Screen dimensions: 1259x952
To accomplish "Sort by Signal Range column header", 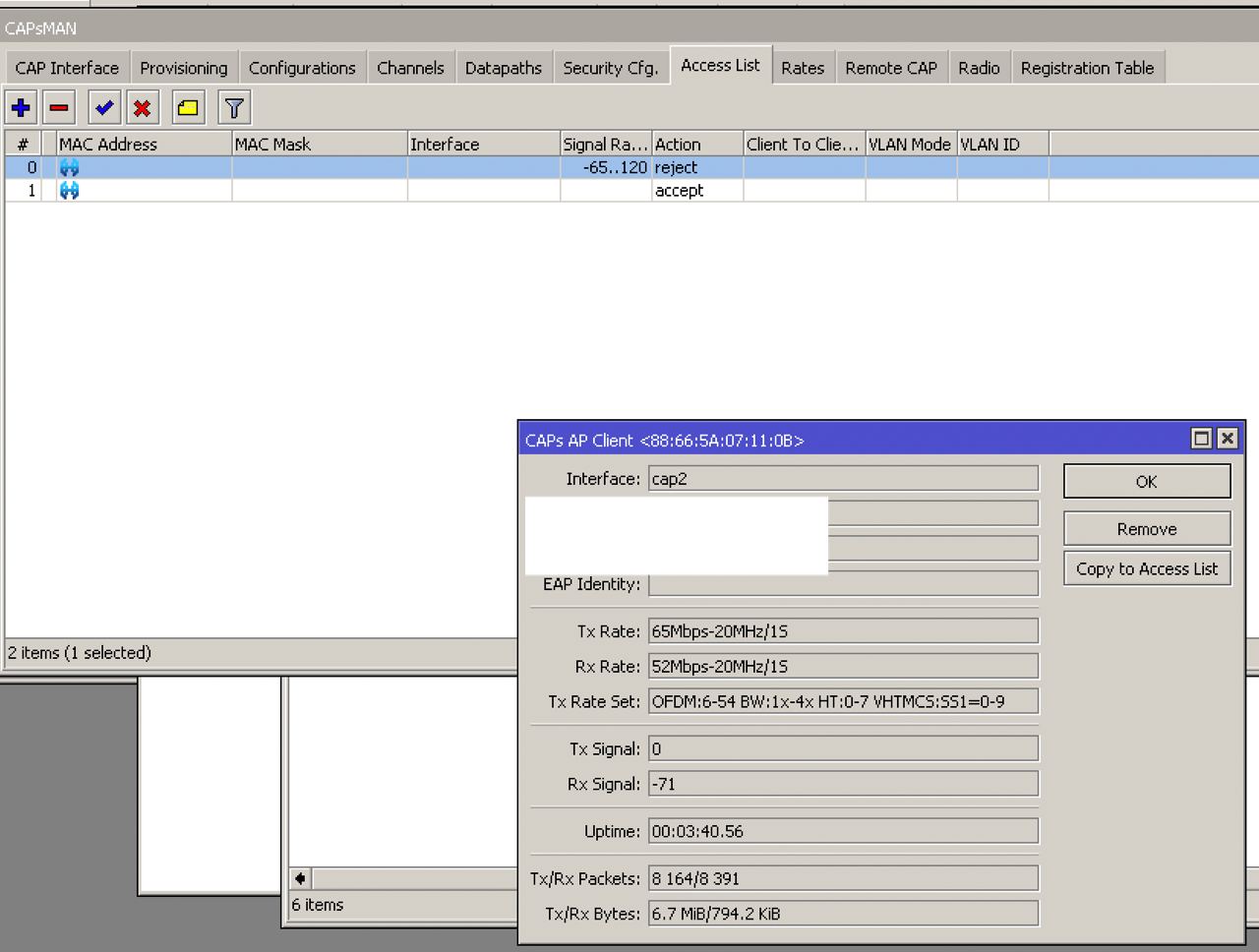I will (606, 144).
